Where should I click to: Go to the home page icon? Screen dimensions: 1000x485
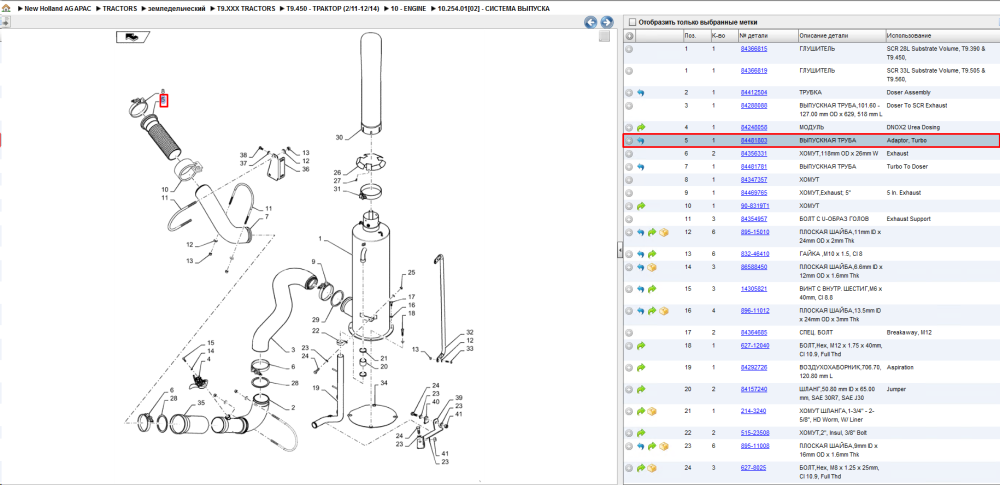[5, 9]
